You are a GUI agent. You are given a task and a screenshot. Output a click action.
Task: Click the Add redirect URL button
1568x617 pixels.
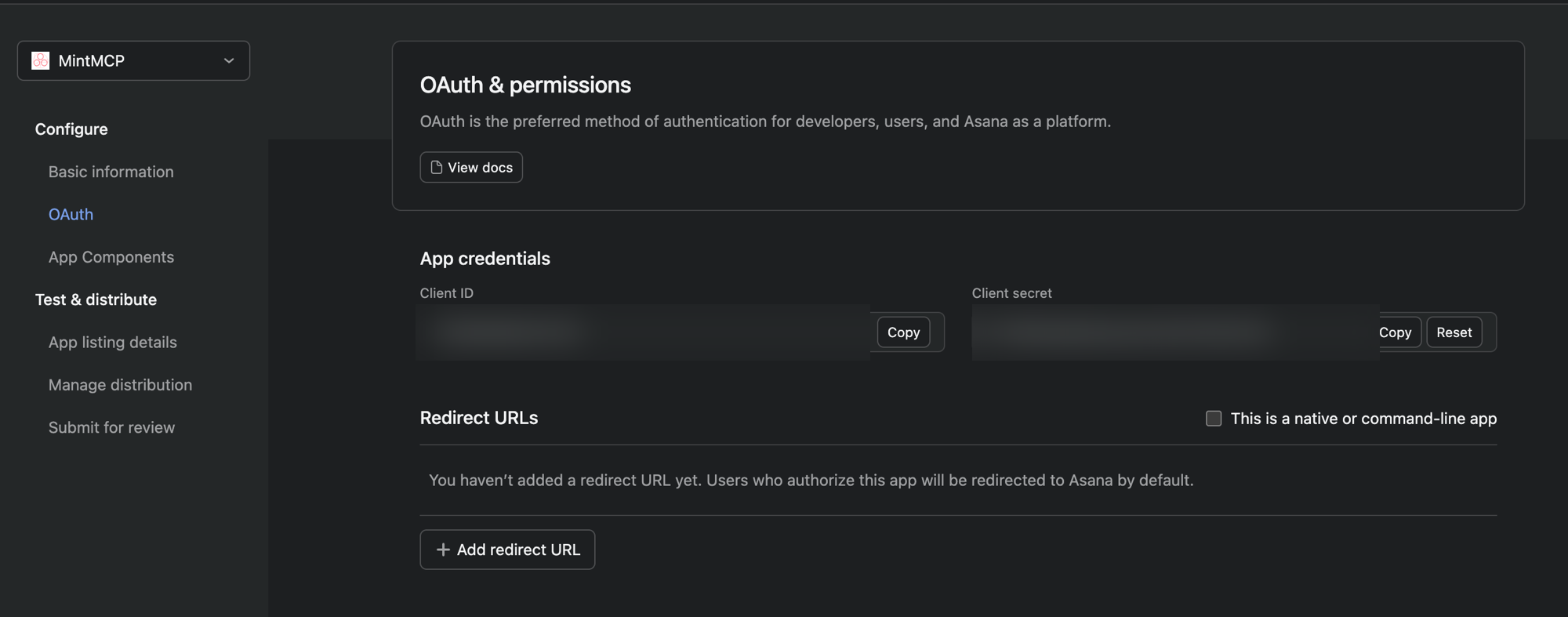[x=507, y=550]
